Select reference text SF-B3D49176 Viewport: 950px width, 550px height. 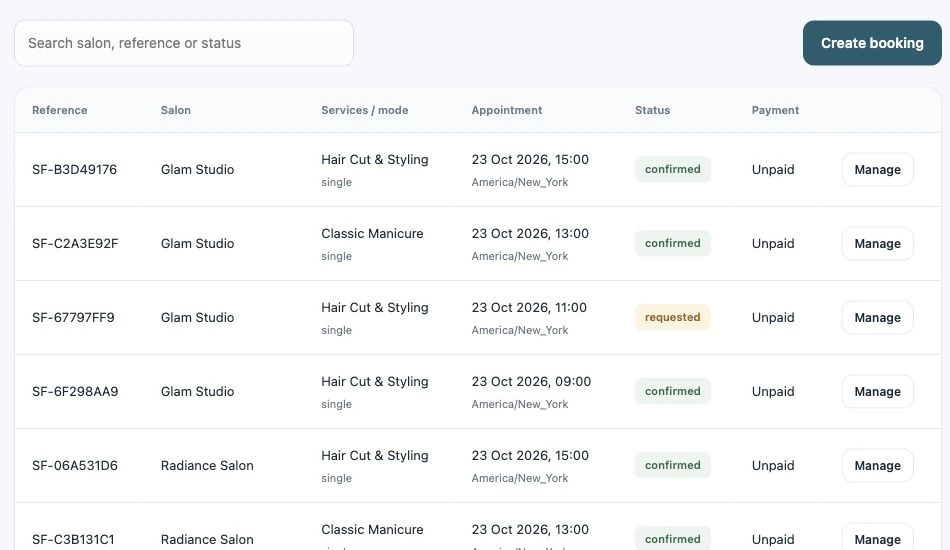75,170
